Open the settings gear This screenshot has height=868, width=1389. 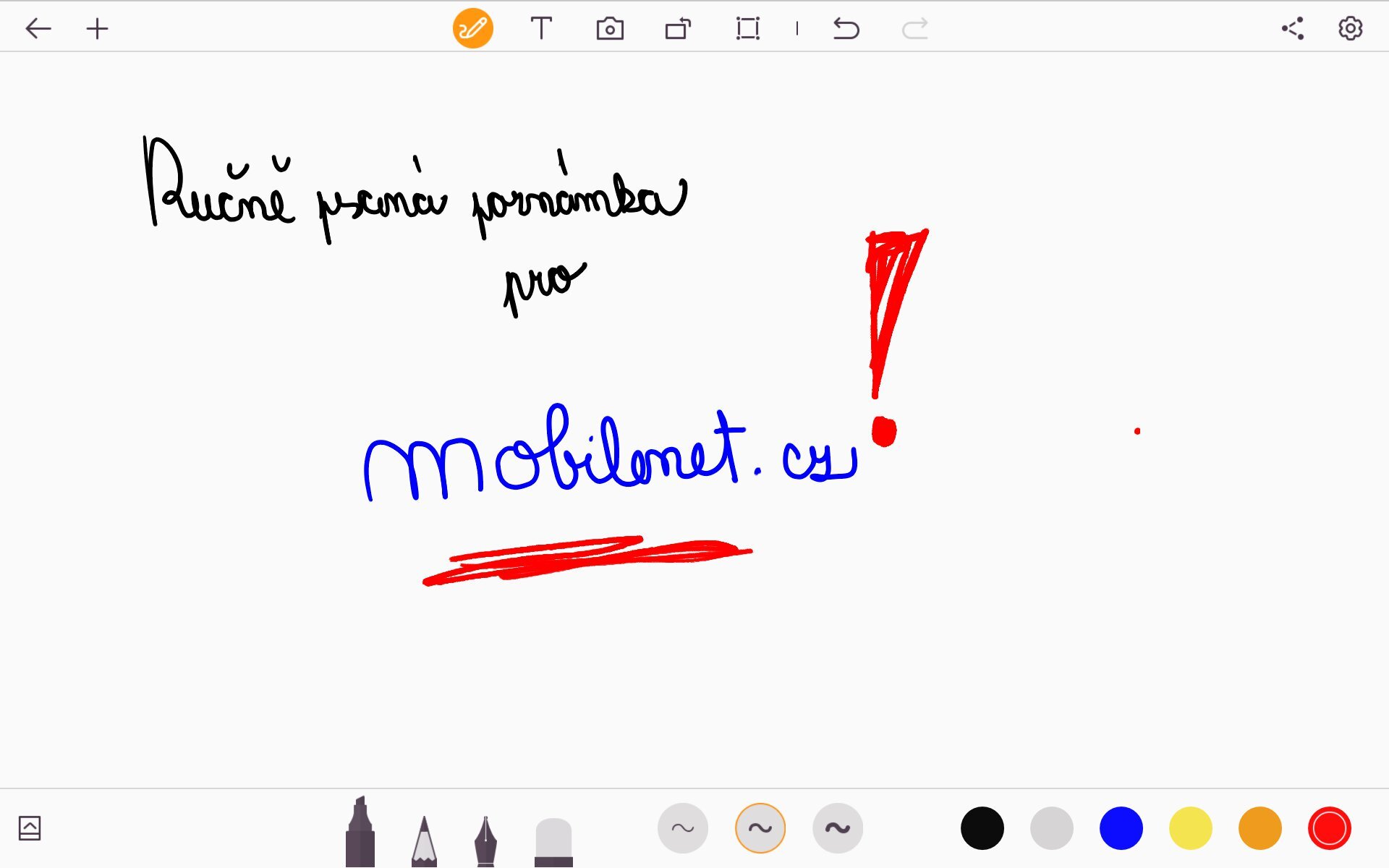point(1350,29)
